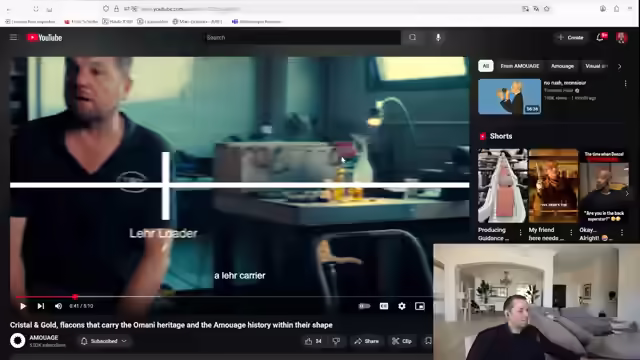Screen dimensions: 640x360
Task: Show more filter chips with right arrow
Action: pos(620,66)
